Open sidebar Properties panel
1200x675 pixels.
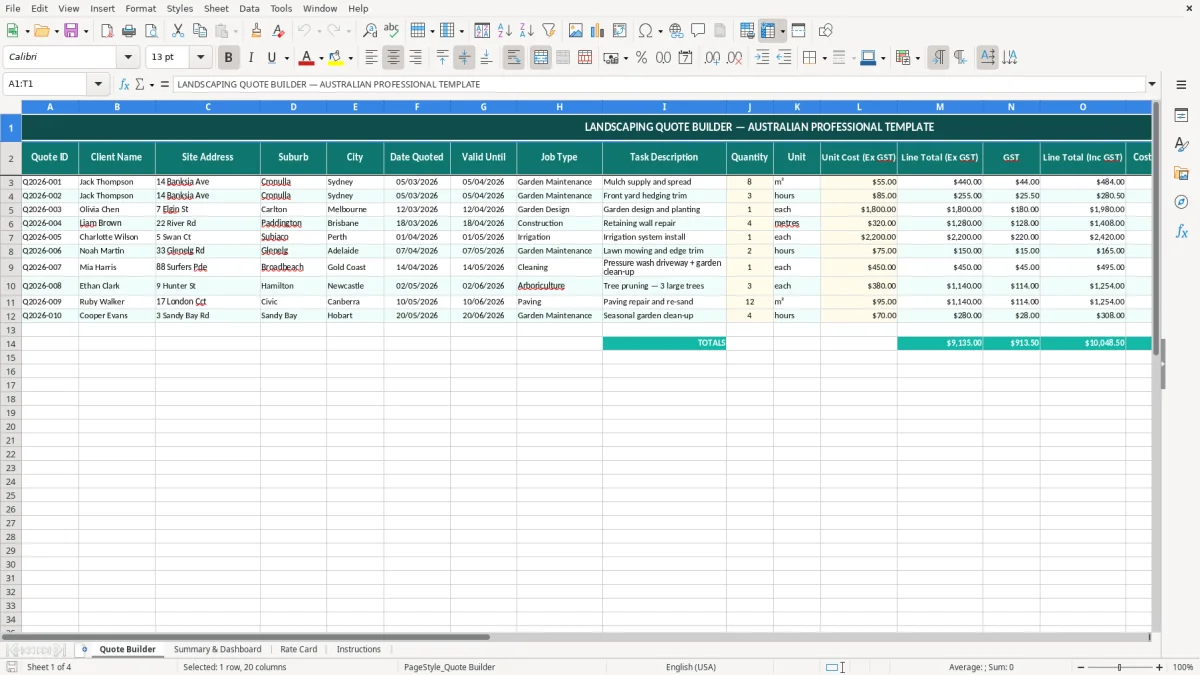click(x=1181, y=116)
